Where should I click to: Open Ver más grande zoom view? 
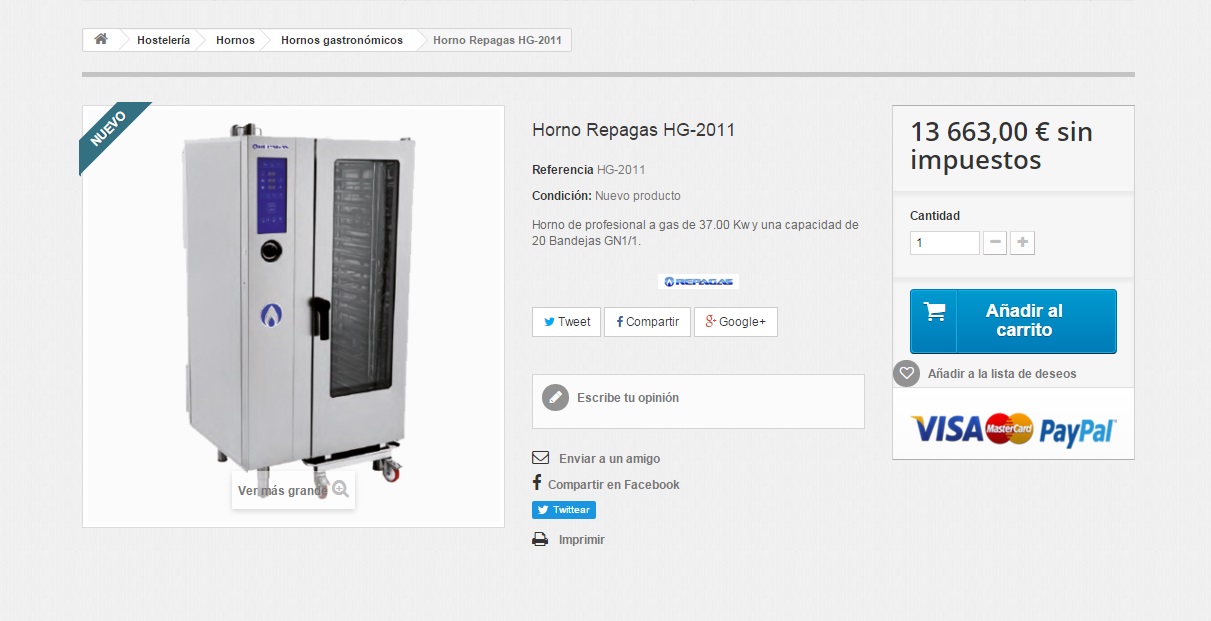293,490
